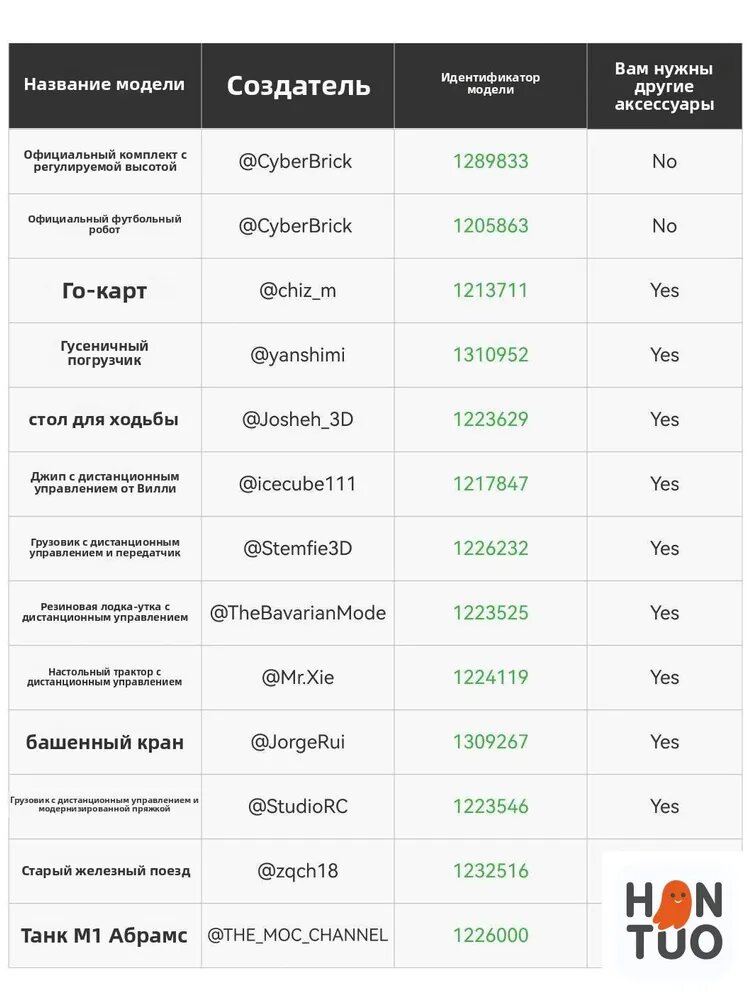The width and height of the screenshot is (751, 1000).
Task: Select creator @TheBavarianMode
Action: click(x=298, y=613)
